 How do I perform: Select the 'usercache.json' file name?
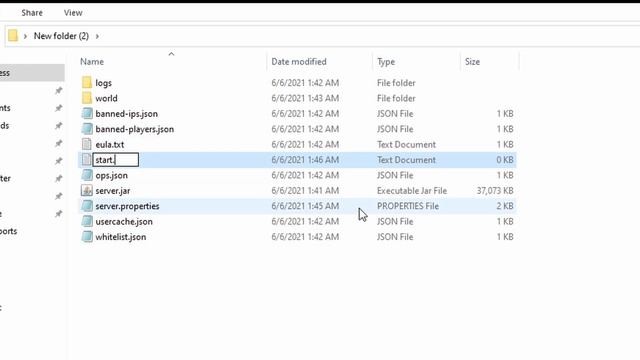tap(124, 222)
